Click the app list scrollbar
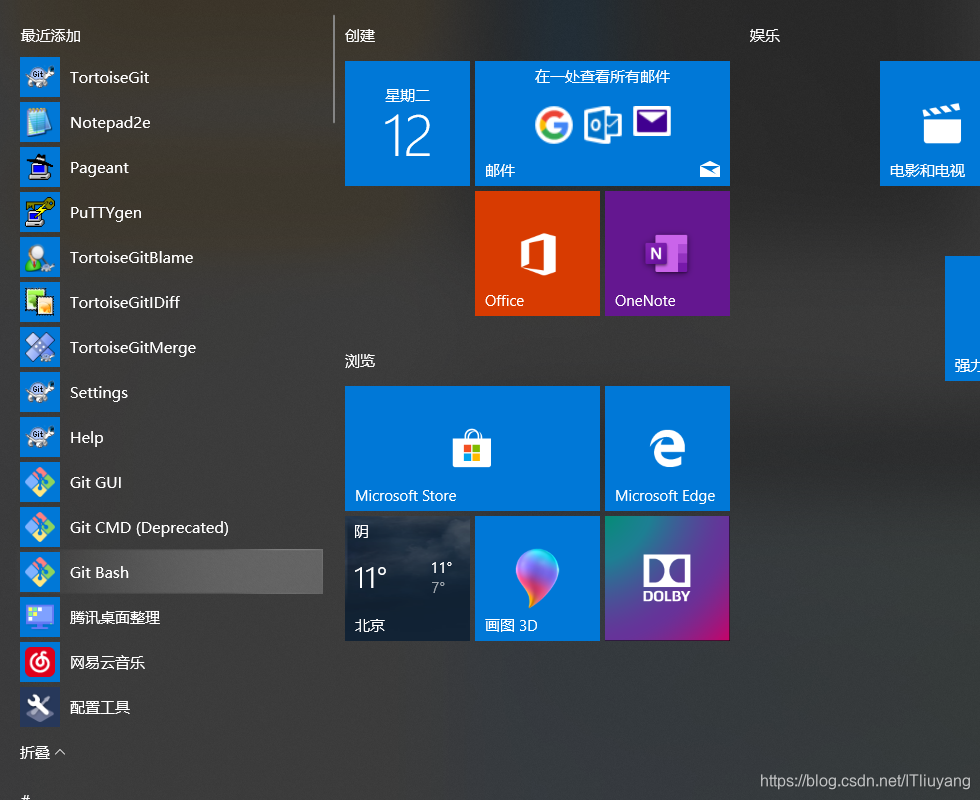 [334, 69]
